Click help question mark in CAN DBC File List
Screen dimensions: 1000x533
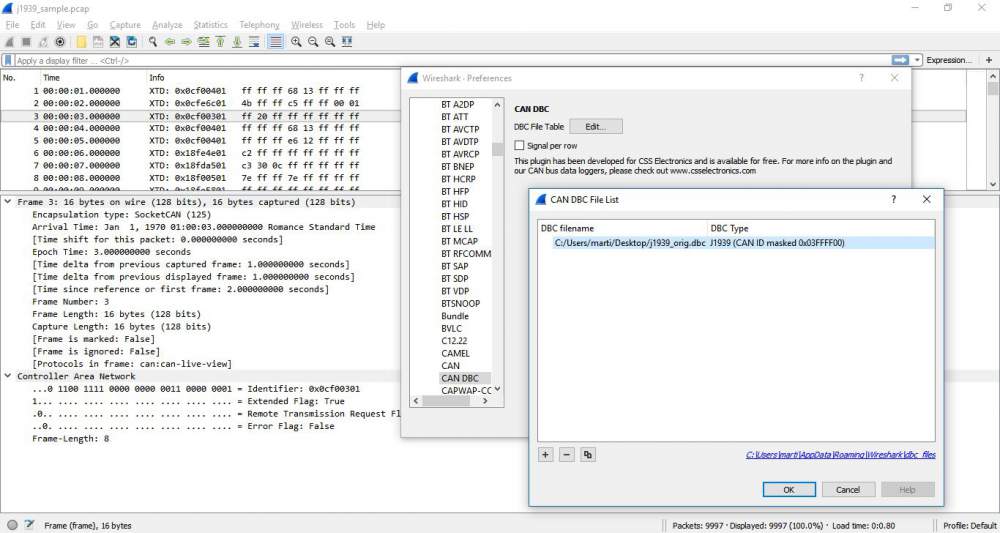[893, 200]
